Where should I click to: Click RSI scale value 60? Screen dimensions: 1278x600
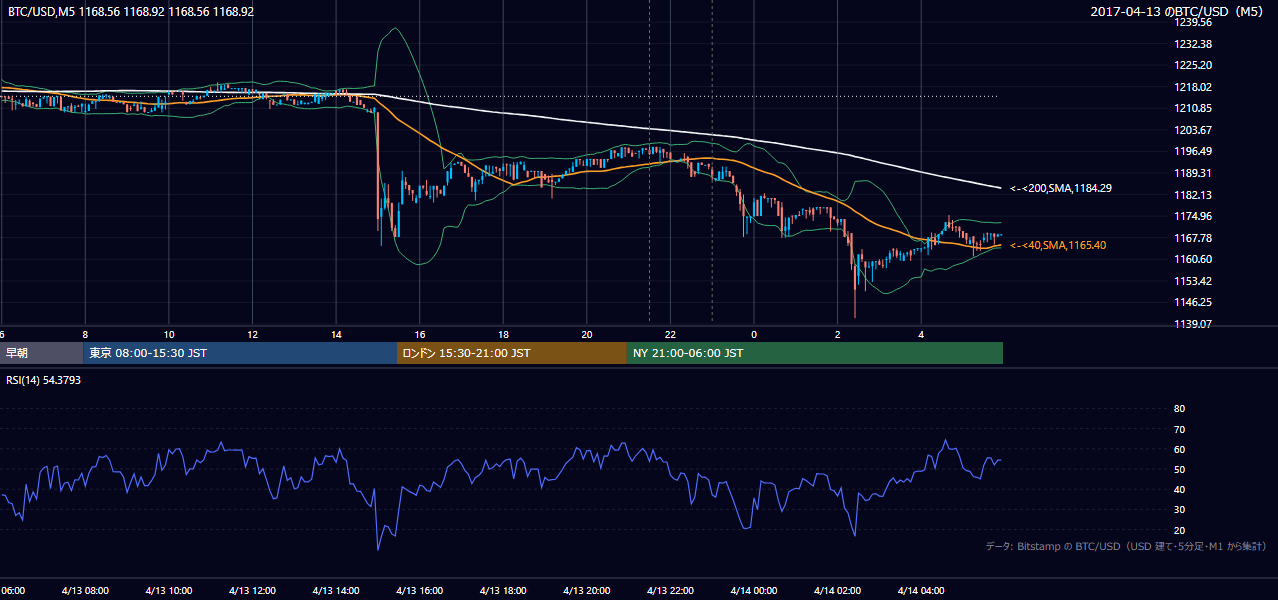(1179, 449)
